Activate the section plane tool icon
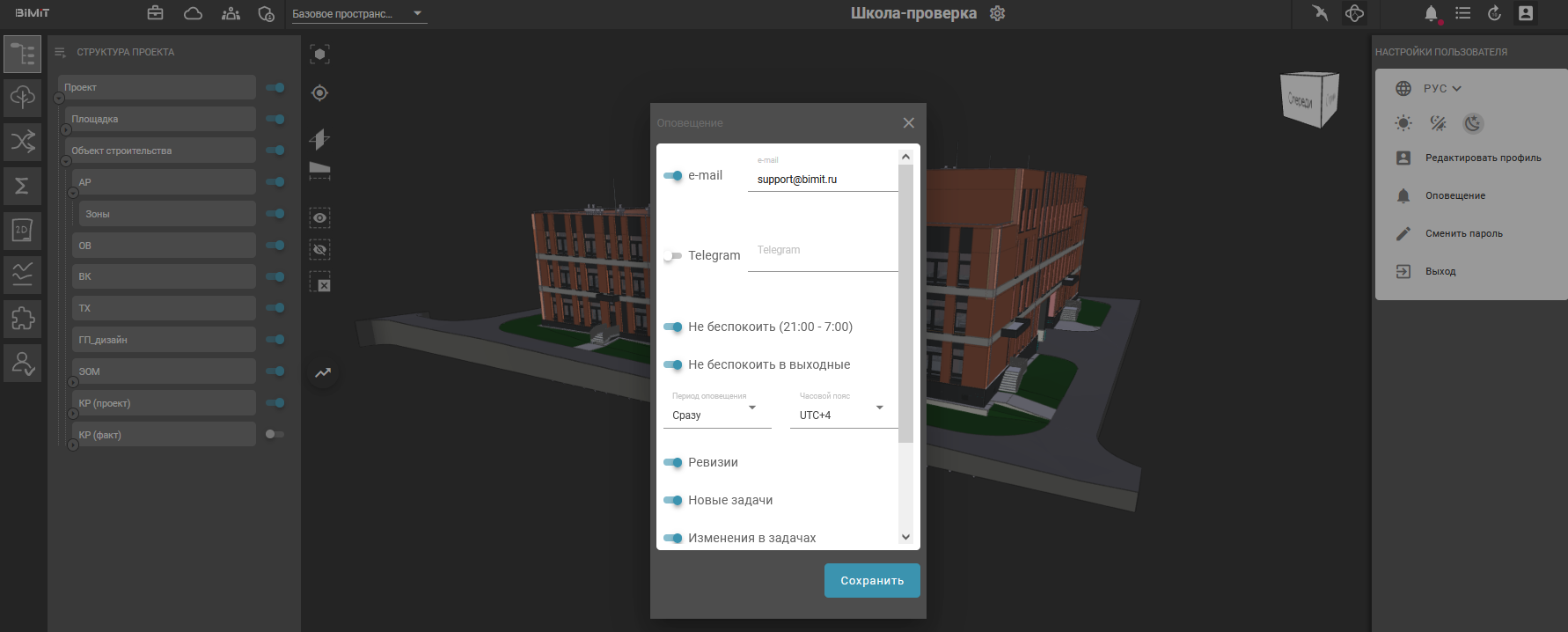Screen dimensions: 1568x632 [x=319, y=139]
